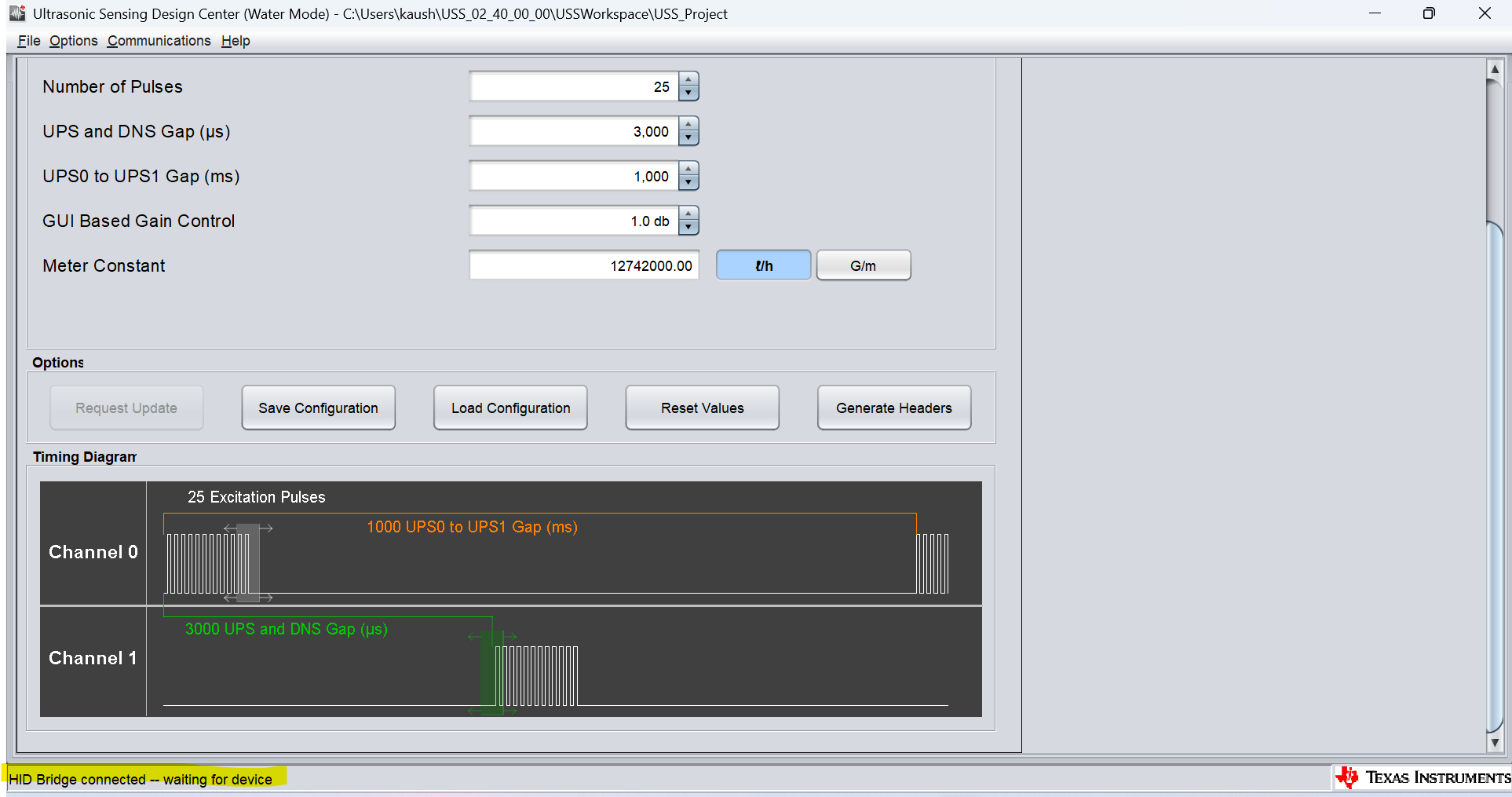1512x797 pixels.
Task: Minimize the Ultrasonic Sensing Design Center window
Action: point(1375,13)
